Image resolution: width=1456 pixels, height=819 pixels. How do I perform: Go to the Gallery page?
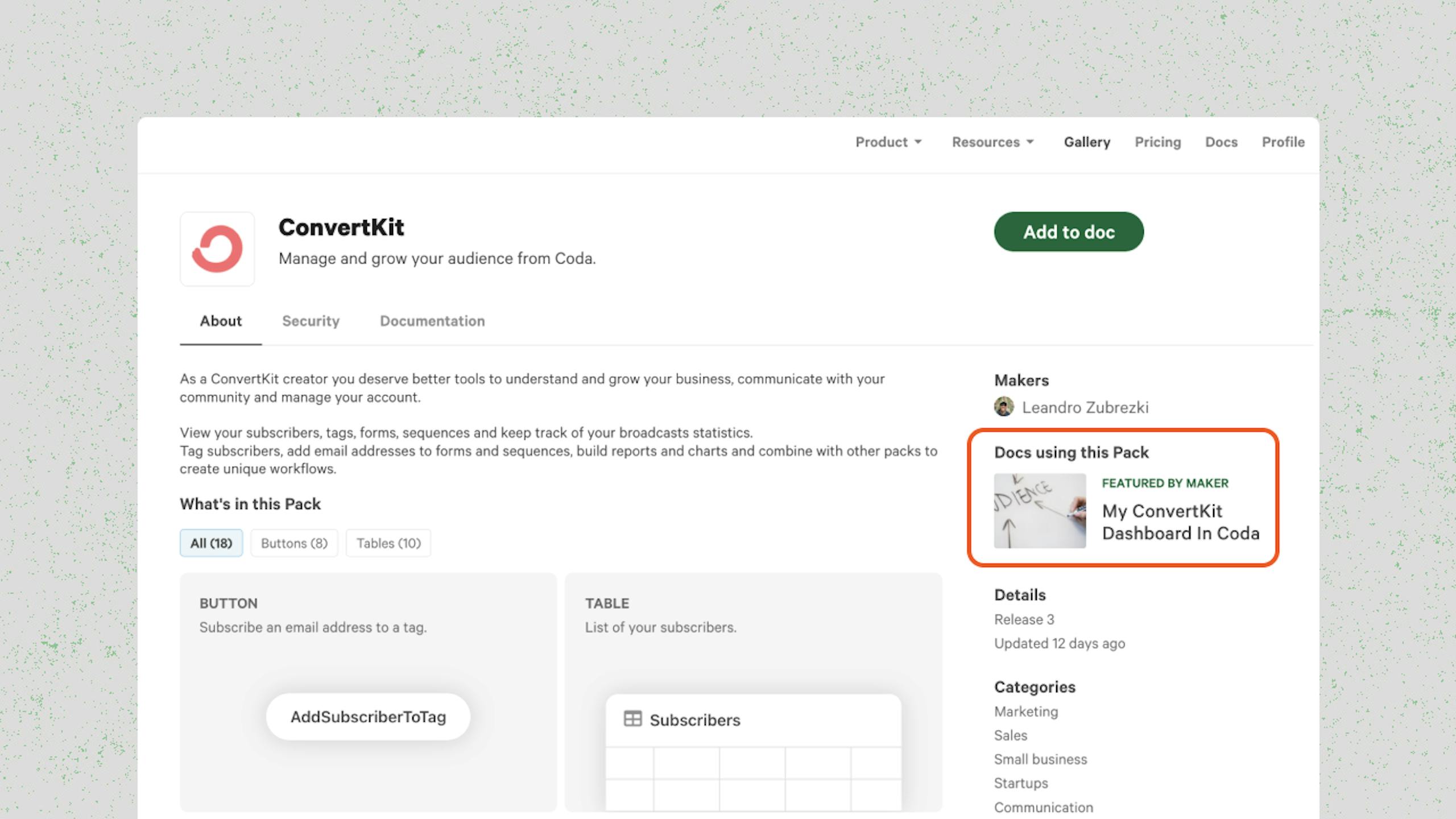tap(1087, 142)
